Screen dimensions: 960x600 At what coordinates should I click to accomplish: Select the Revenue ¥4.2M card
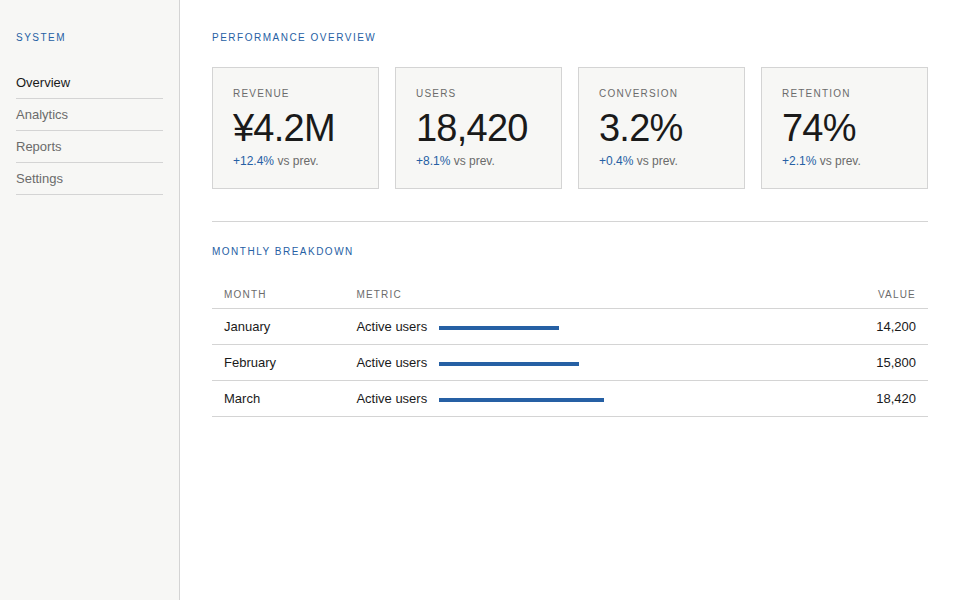click(x=295, y=128)
